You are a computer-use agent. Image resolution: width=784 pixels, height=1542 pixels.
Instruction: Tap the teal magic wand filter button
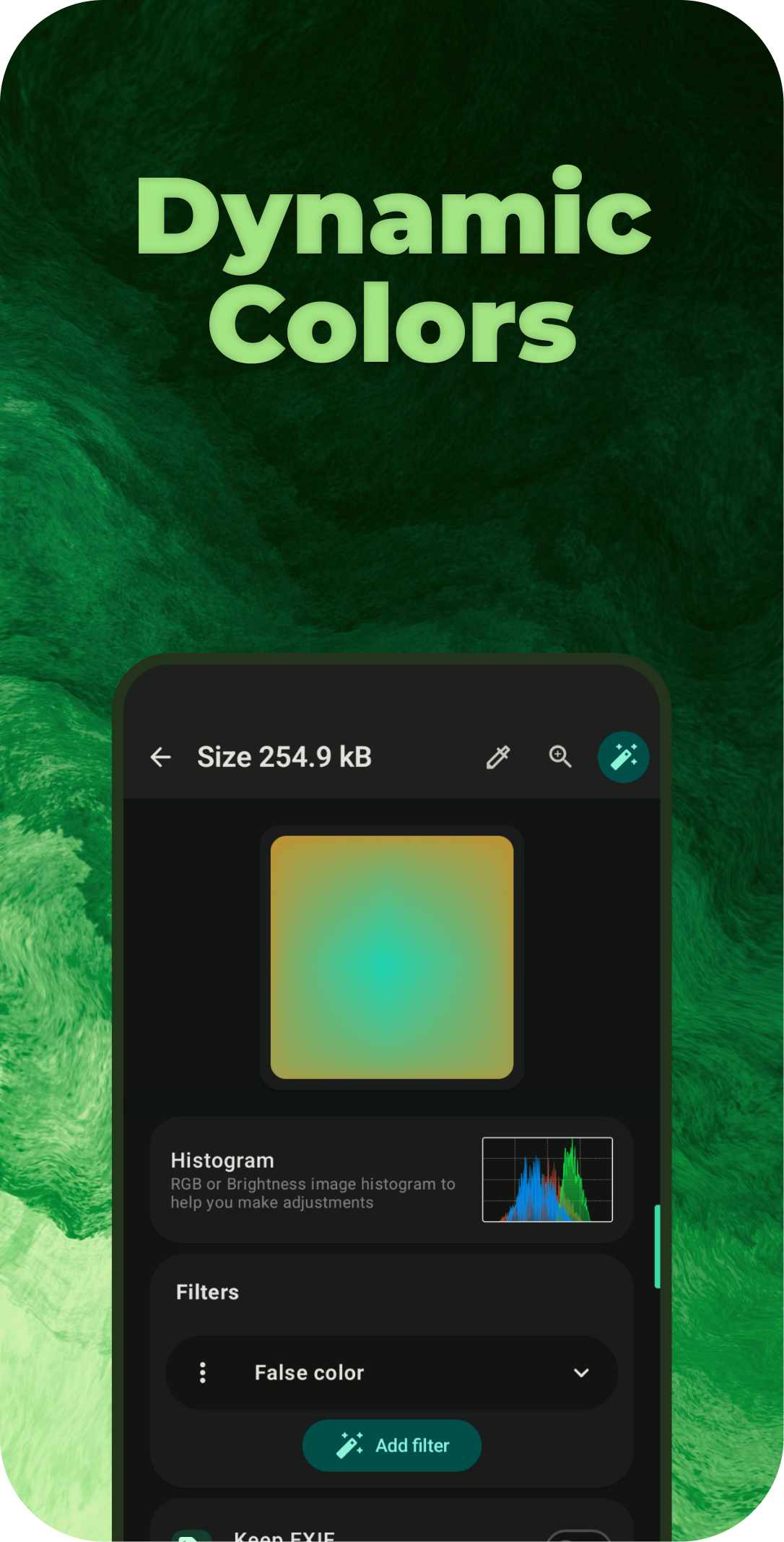click(x=624, y=757)
